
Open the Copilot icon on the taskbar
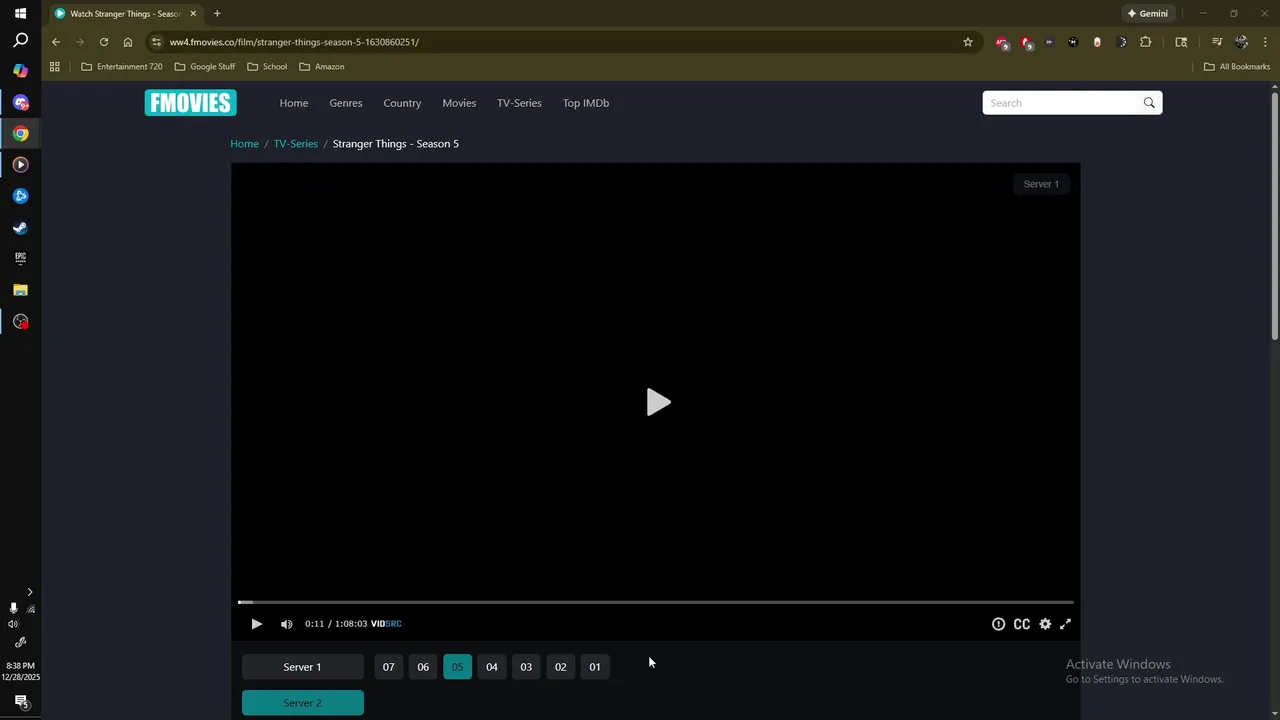point(20,71)
